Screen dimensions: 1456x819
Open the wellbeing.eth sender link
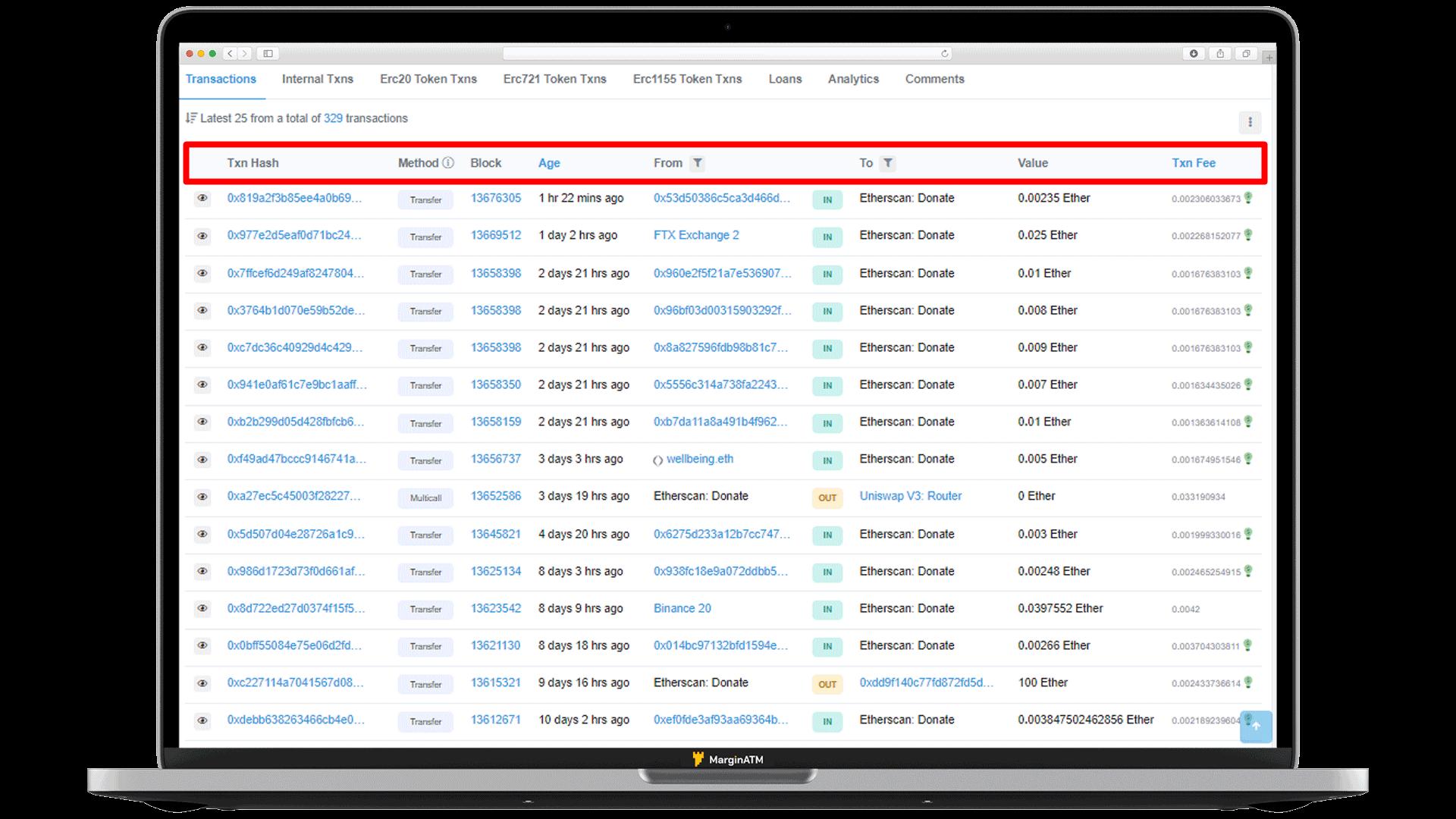[700, 459]
